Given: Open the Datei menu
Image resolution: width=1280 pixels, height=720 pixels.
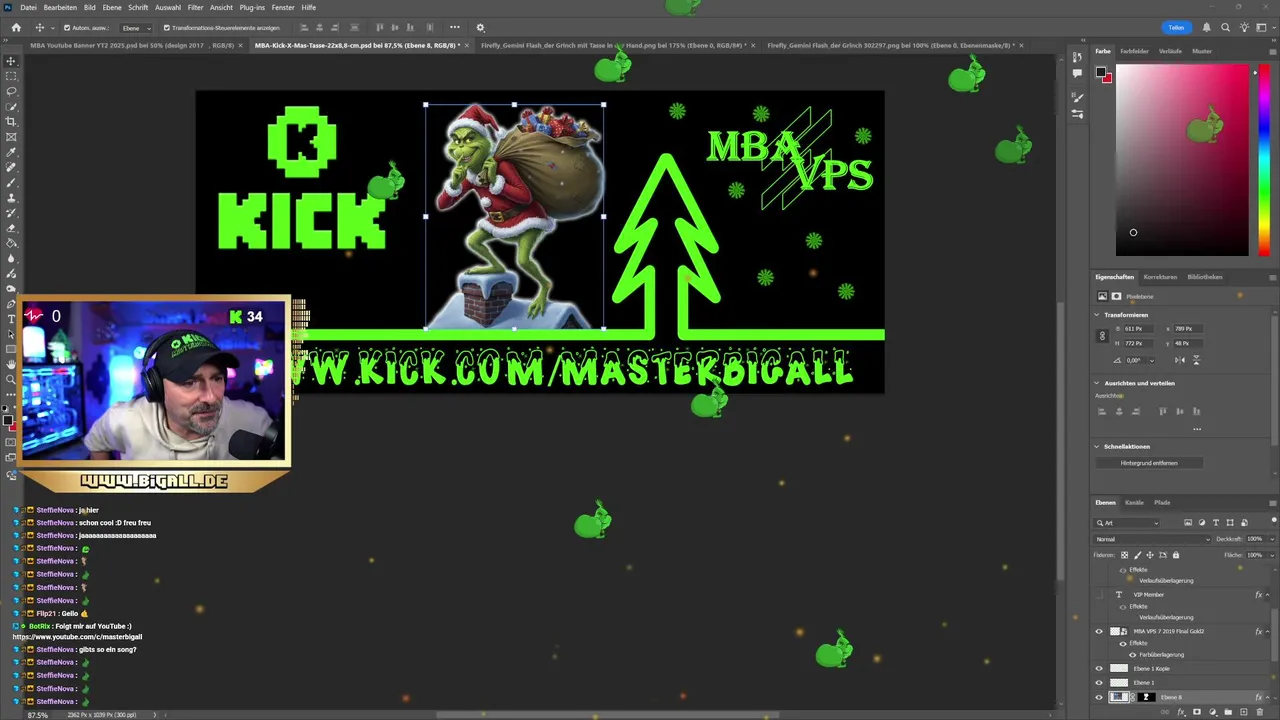Looking at the screenshot, I should (28, 7).
